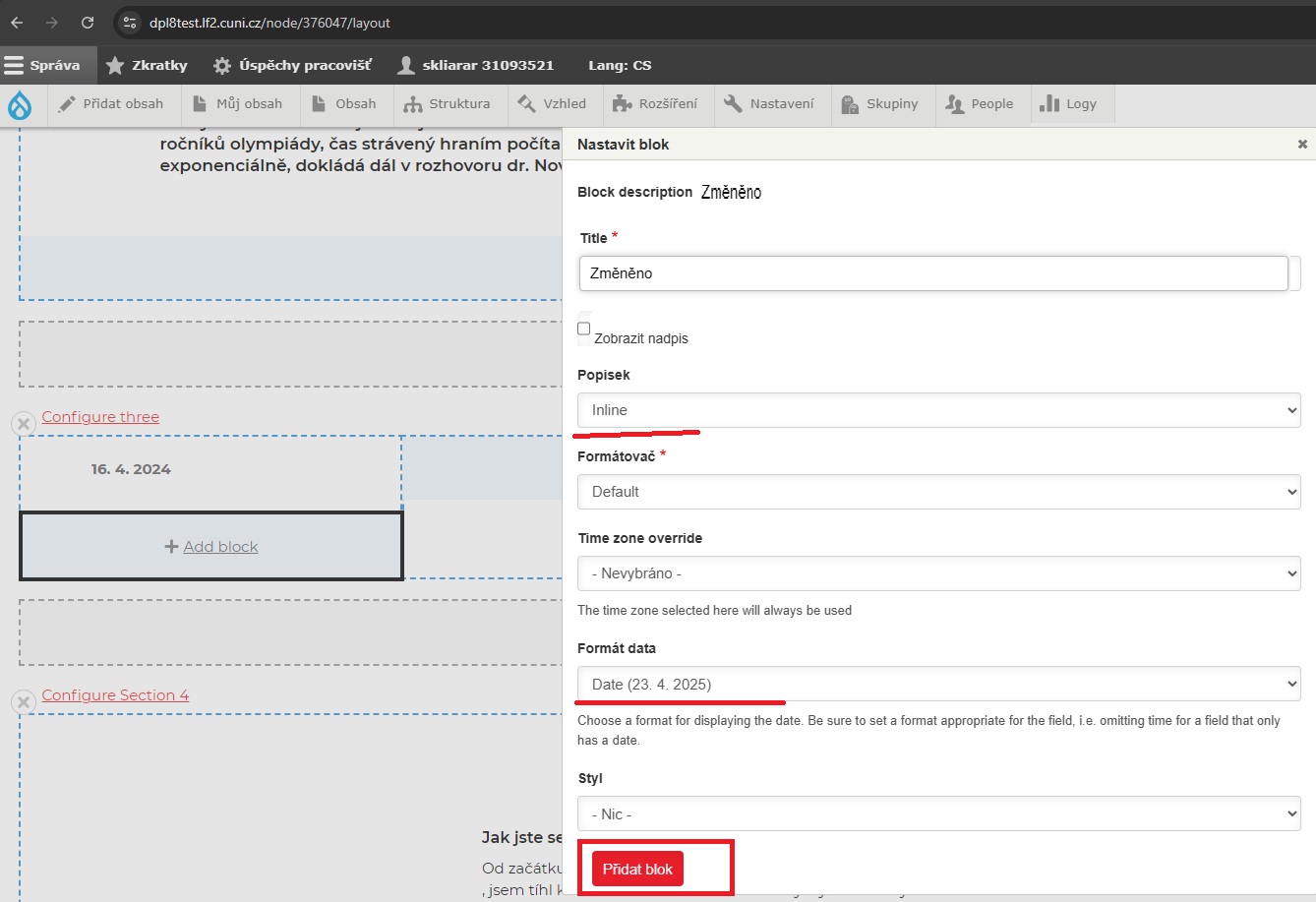Click the browser forward arrow
Image resolution: width=1316 pixels, height=902 pixels.
(52, 23)
